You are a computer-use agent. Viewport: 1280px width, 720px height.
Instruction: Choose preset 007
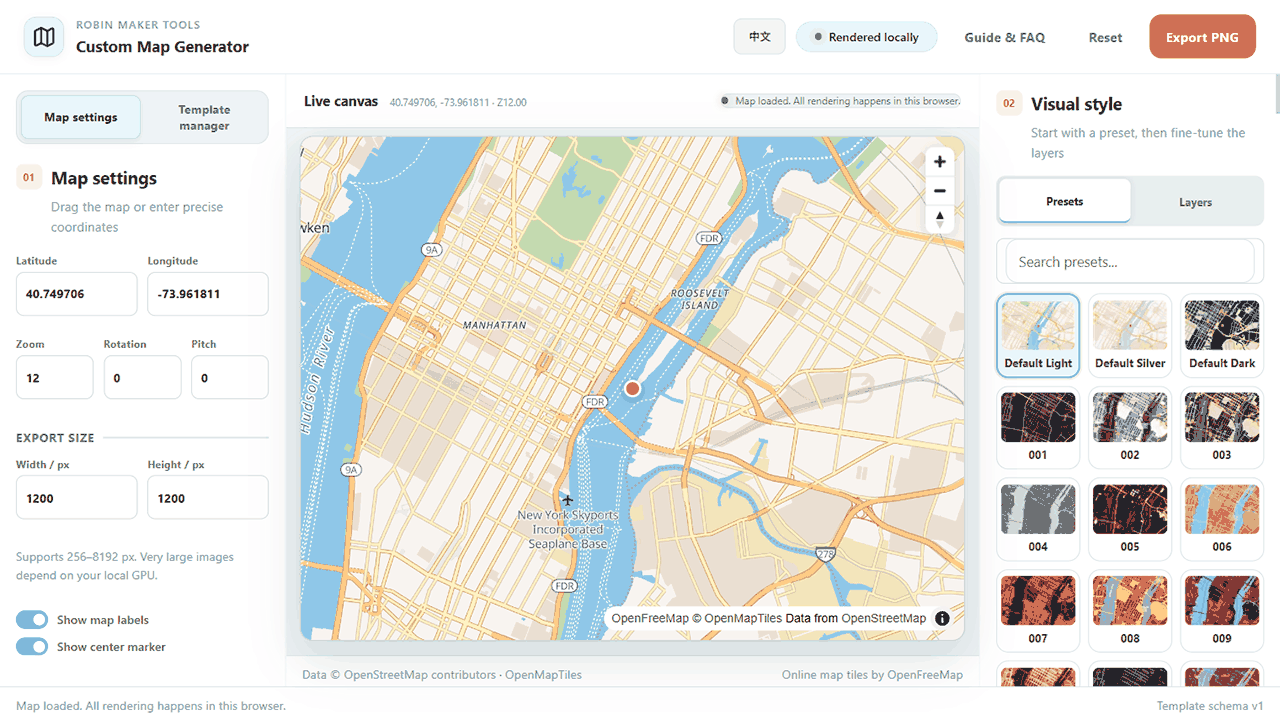pyautogui.click(x=1038, y=611)
